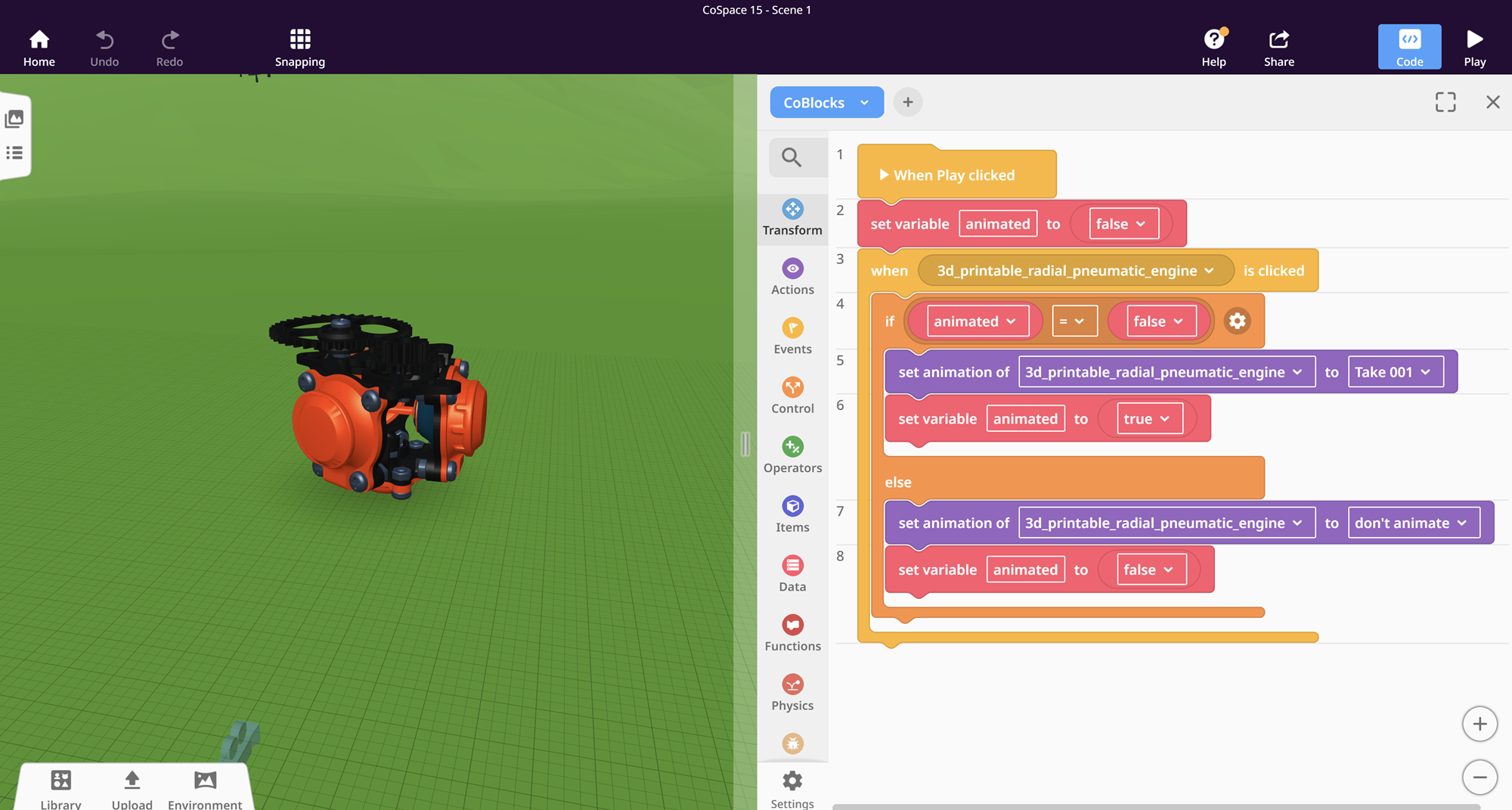Click the search blocks magnifier icon
Image resolution: width=1512 pixels, height=810 pixels.
[x=792, y=157]
